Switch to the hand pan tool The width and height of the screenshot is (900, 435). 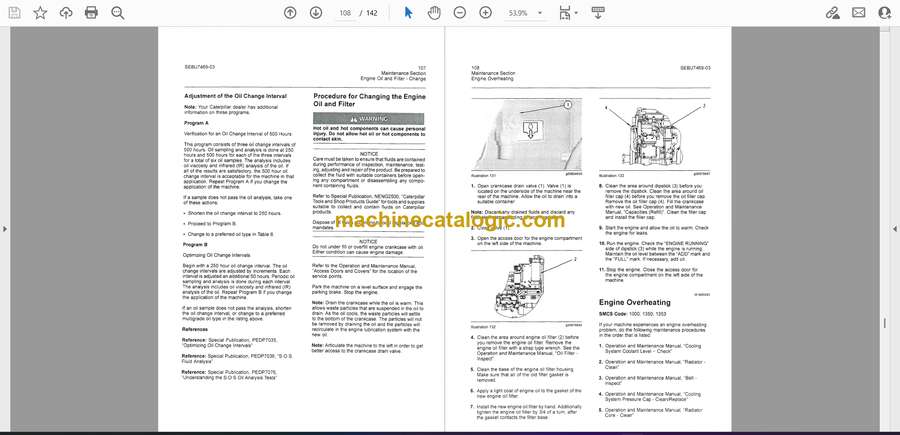click(434, 13)
